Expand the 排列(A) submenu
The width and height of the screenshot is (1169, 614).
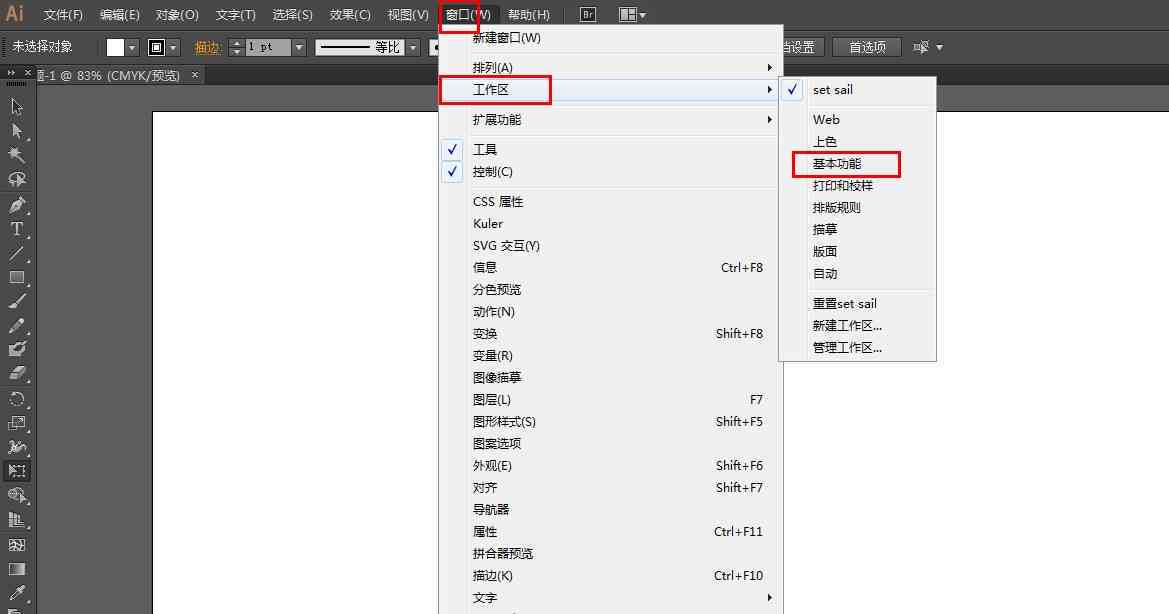[609, 67]
